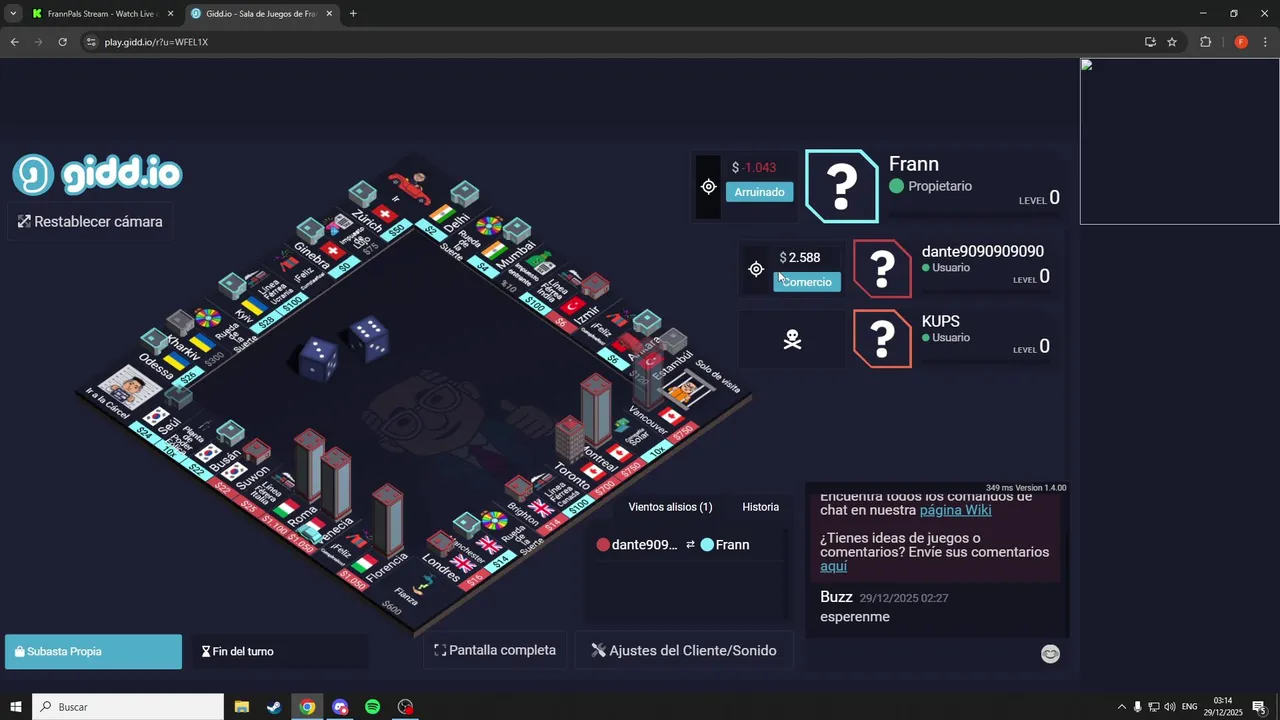Toggle Pantalla completa mode
This screenshot has height=720, width=1280.
coord(495,650)
